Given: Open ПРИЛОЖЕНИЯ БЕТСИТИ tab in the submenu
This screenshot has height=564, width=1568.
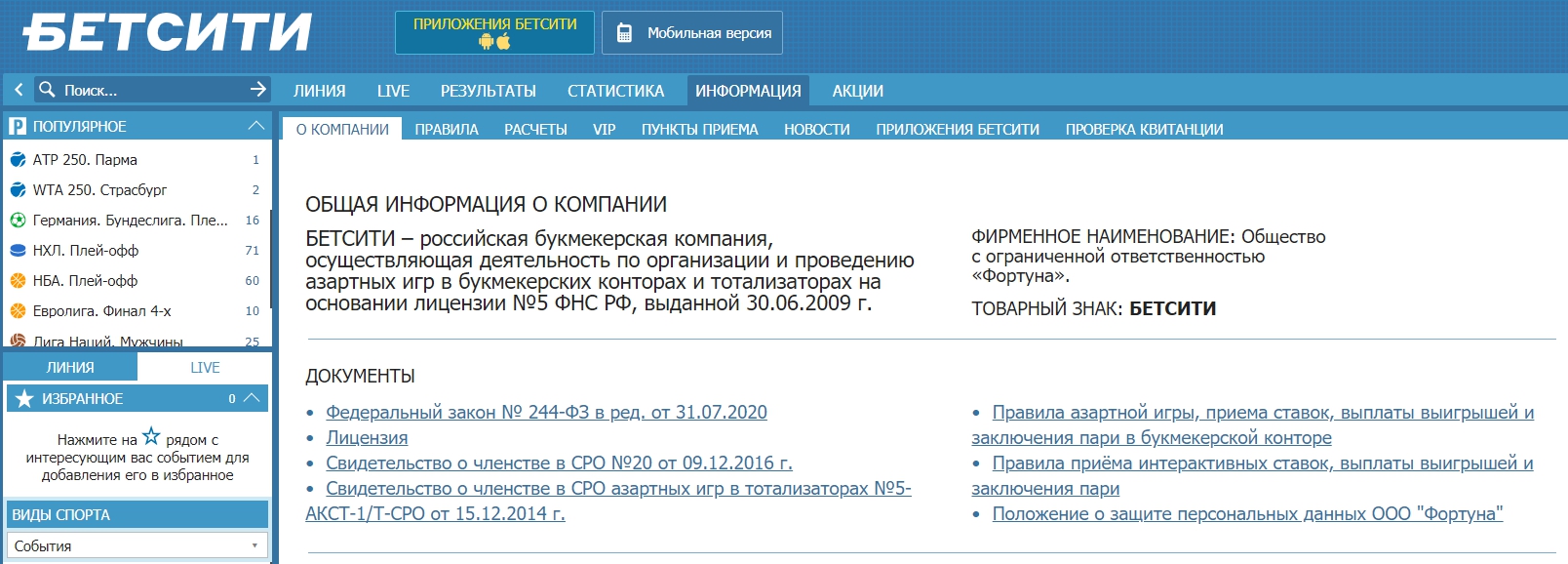Looking at the screenshot, I should pyautogui.click(x=958, y=129).
